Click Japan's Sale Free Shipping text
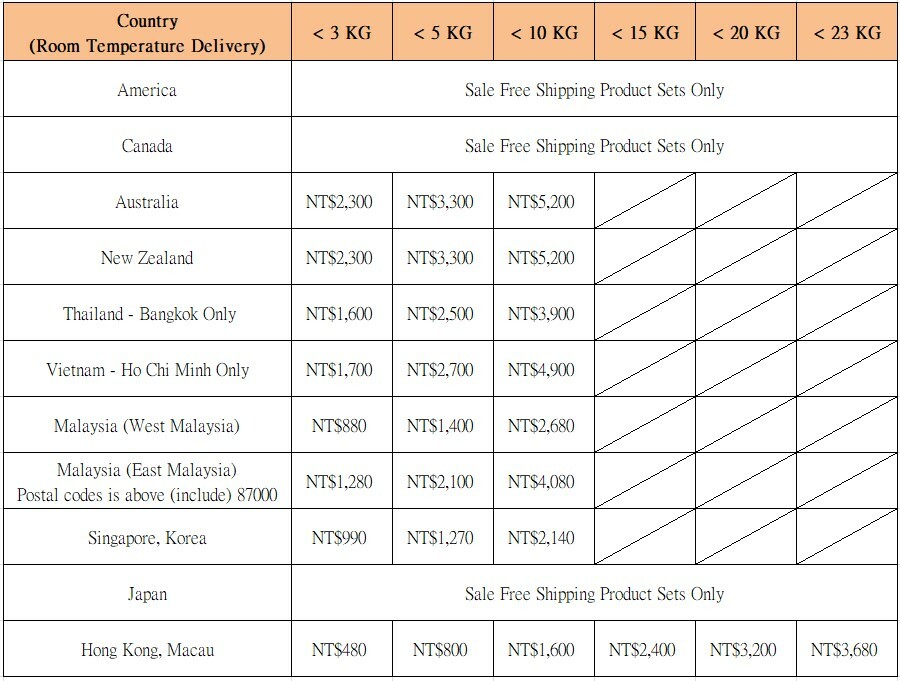 point(594,594)
